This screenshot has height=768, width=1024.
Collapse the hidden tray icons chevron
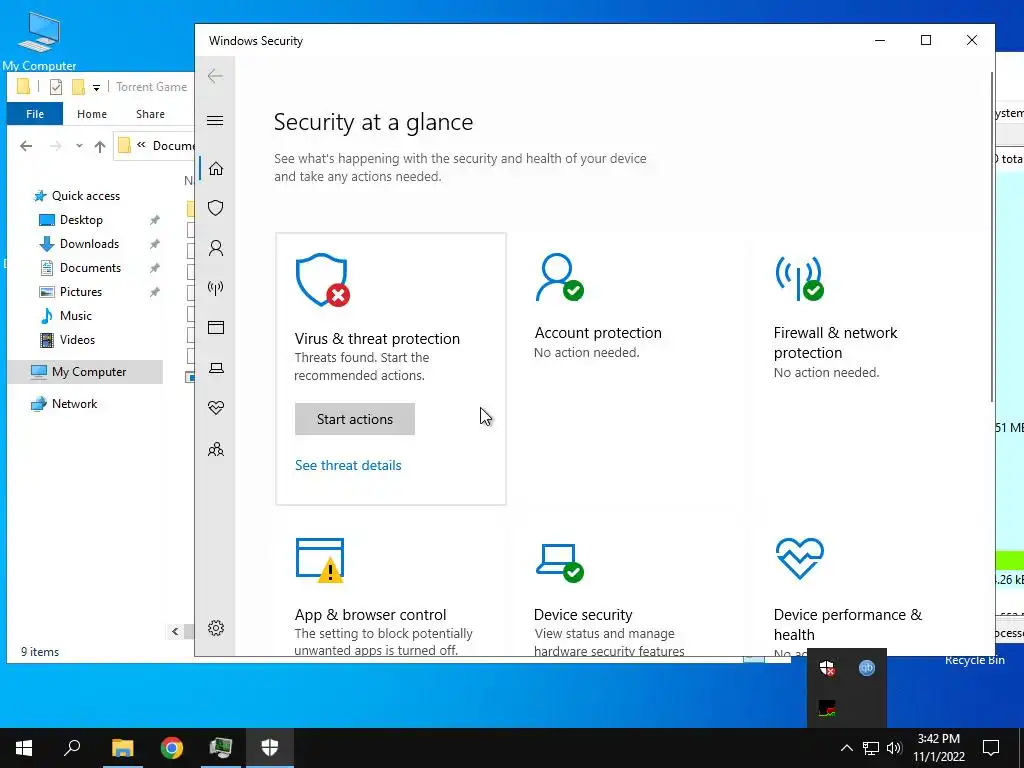pos(846,748)
